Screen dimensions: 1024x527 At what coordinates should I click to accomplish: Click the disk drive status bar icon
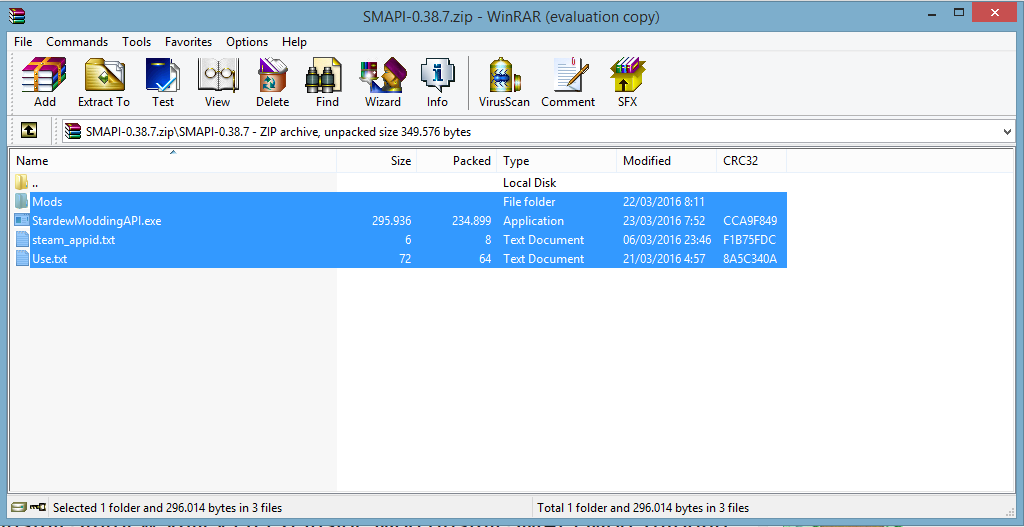point(20,507)
